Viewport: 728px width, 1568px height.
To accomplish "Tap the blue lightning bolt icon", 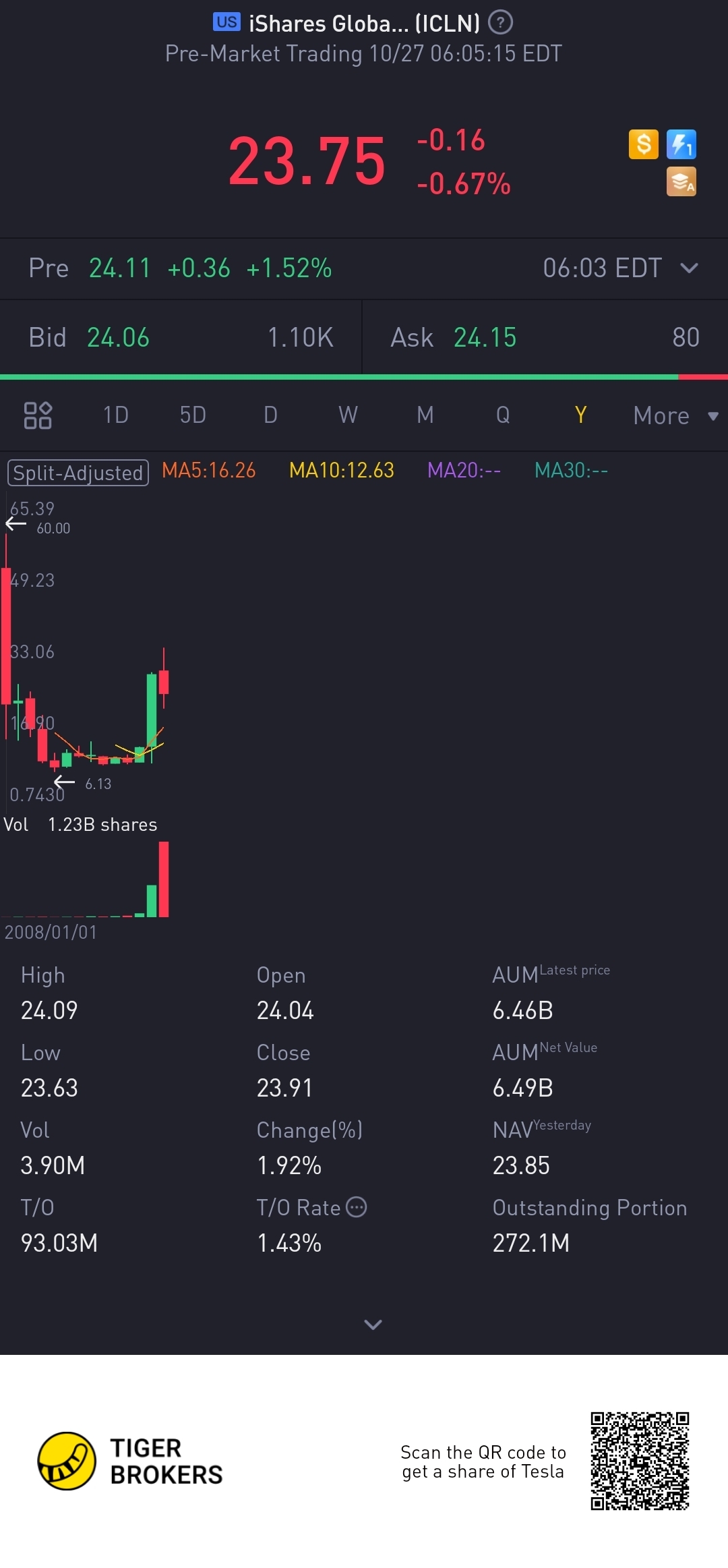I will coord(681,144).
